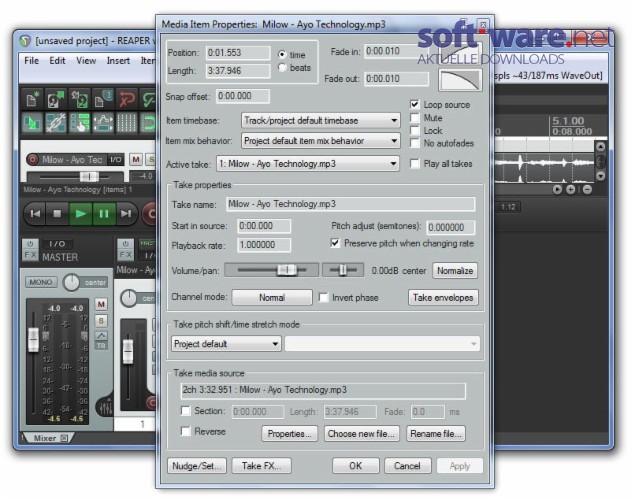Enable the item Mute checkbox in the dialog
The height and width of the screenshot is (500, 635).
(x=414, y=117)
